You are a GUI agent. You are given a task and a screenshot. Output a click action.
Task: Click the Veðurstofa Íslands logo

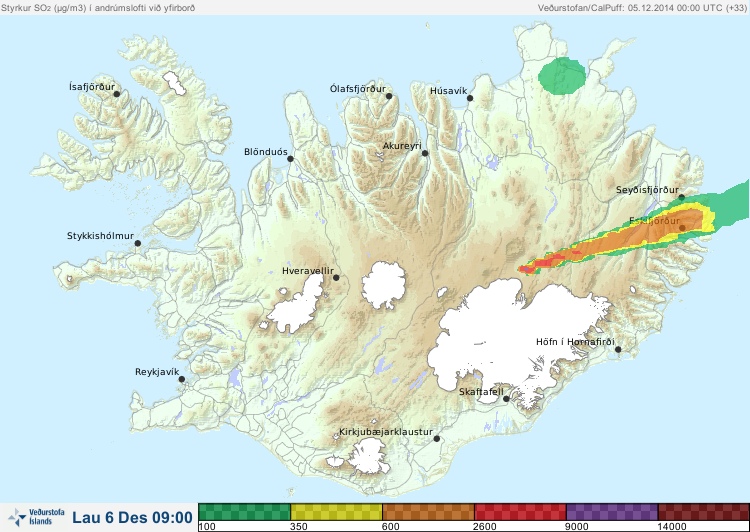36,517
